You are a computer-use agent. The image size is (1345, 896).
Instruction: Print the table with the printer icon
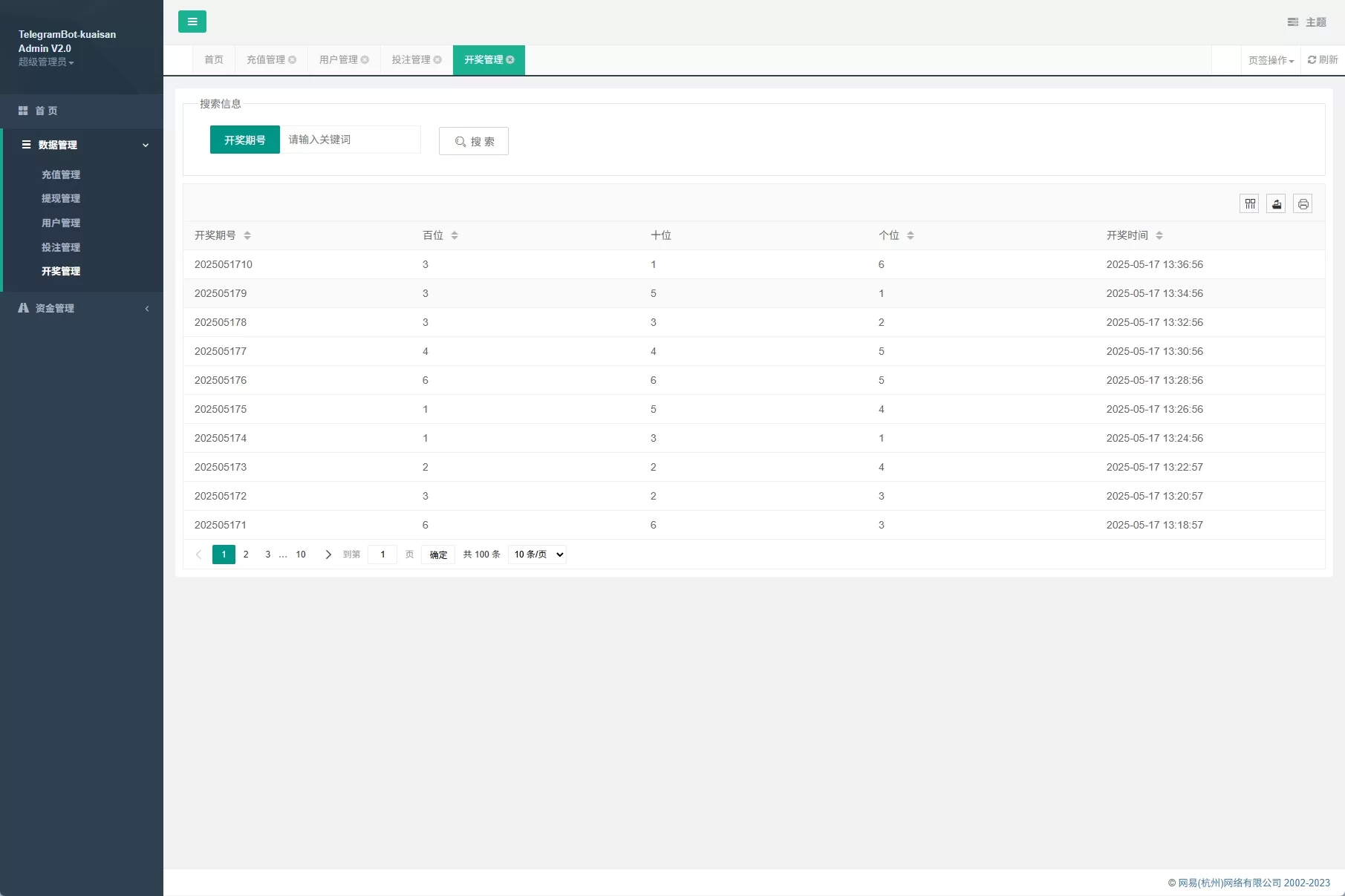pos(1303,203)
